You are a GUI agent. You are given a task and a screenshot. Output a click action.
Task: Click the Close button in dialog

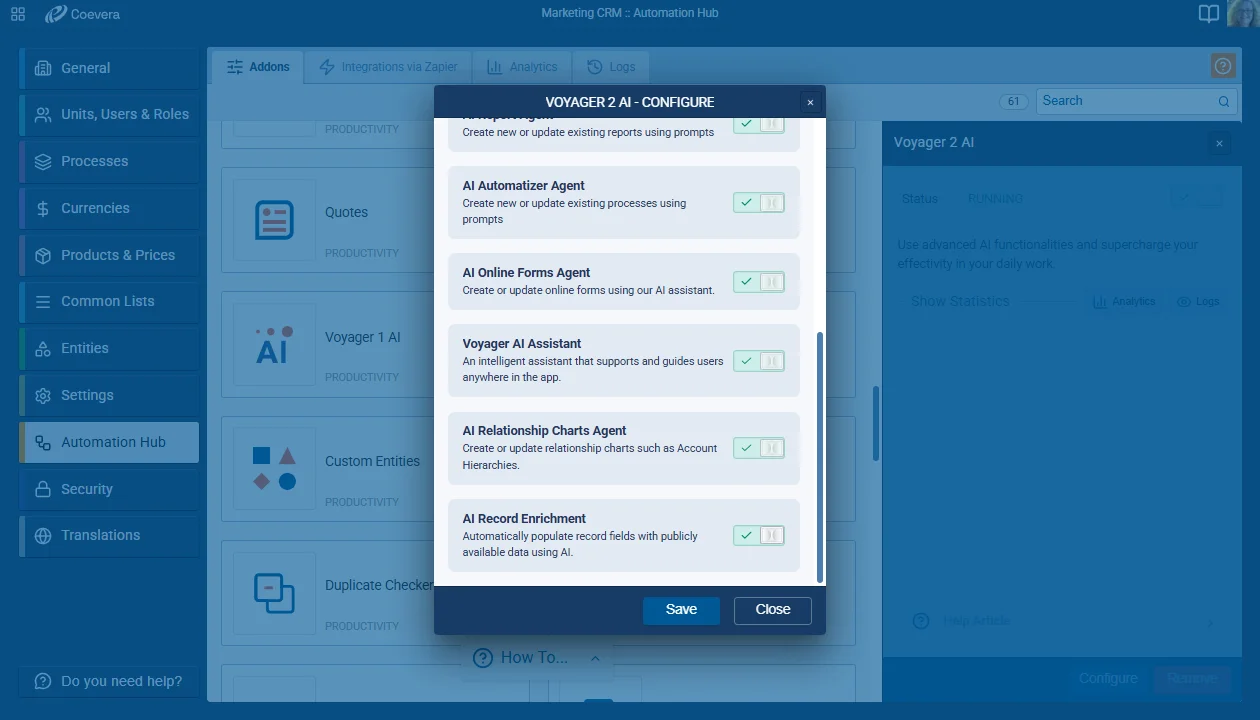point(773,610)
